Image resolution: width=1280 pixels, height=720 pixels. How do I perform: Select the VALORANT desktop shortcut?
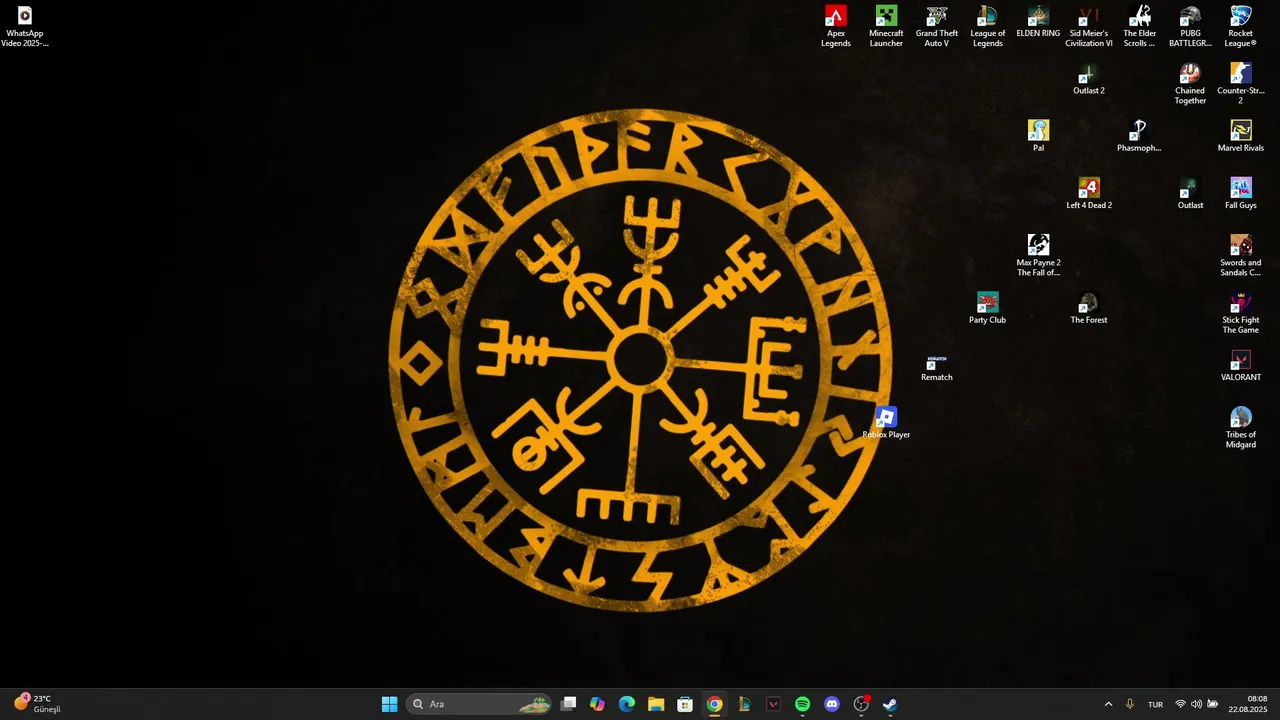point(1241,367)
